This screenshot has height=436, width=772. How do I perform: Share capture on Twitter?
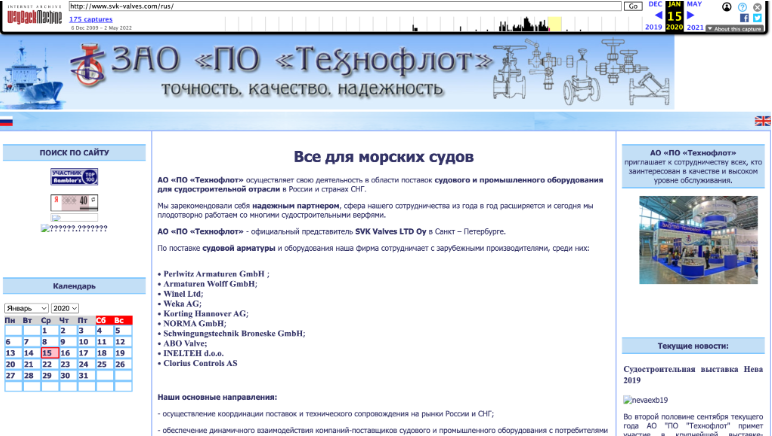pos(757,18)
